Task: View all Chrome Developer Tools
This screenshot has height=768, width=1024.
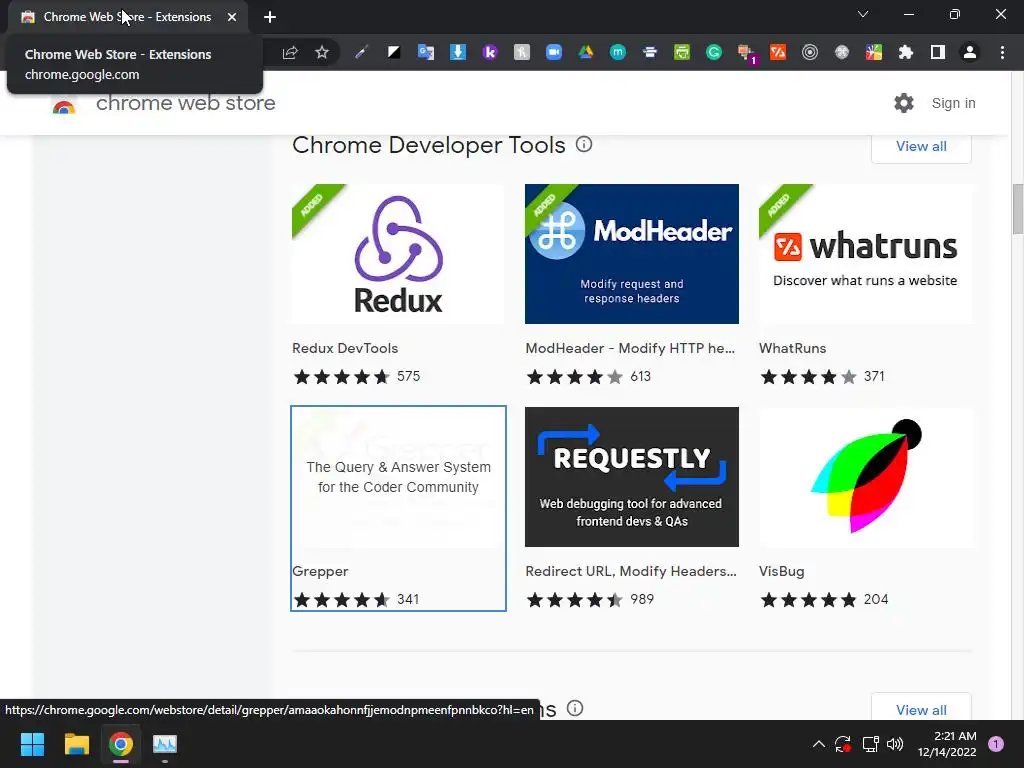Action: pos(921,146)
